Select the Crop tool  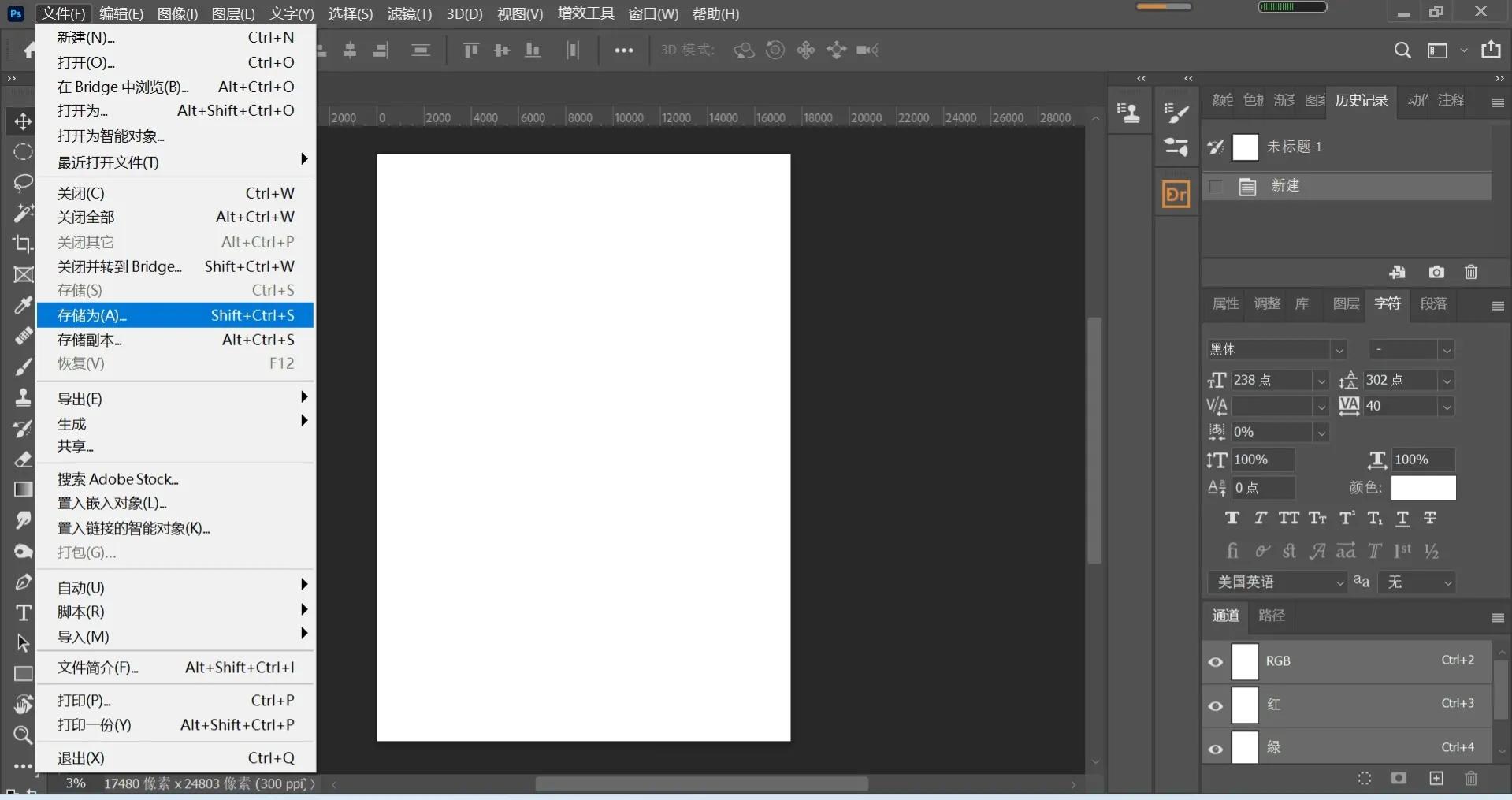coord(23,244)
